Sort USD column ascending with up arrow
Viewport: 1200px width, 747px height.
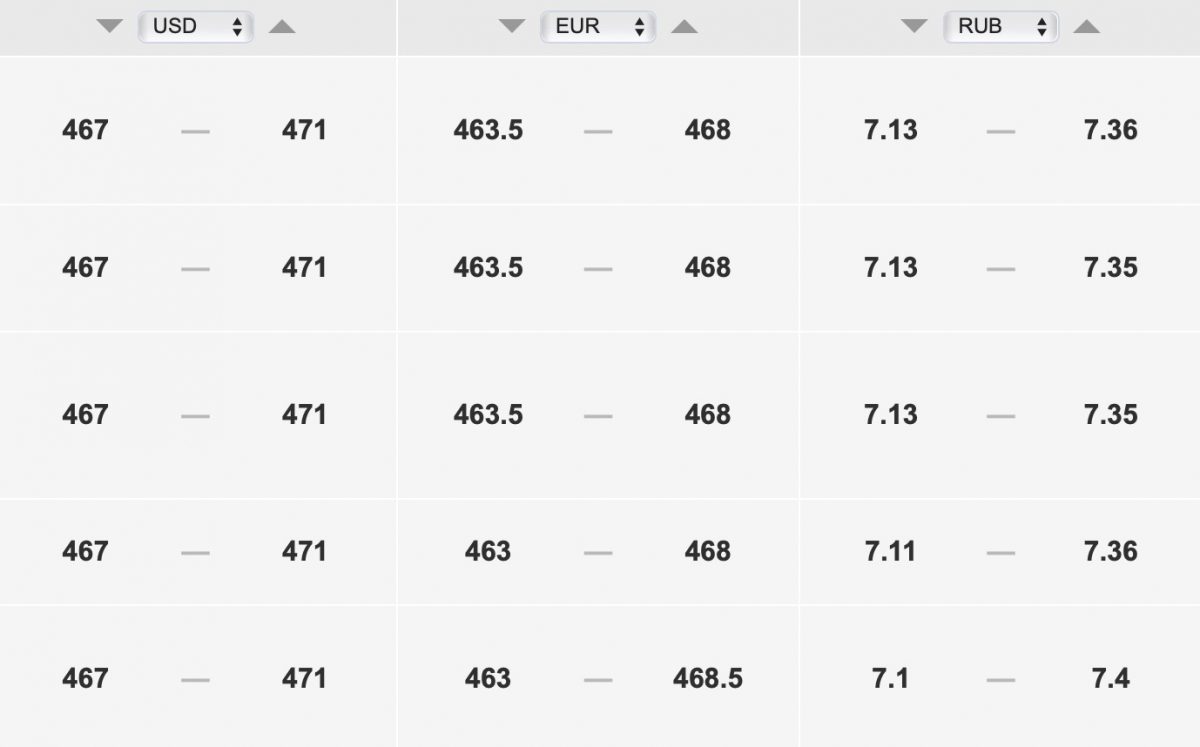(x=282, y=27)
